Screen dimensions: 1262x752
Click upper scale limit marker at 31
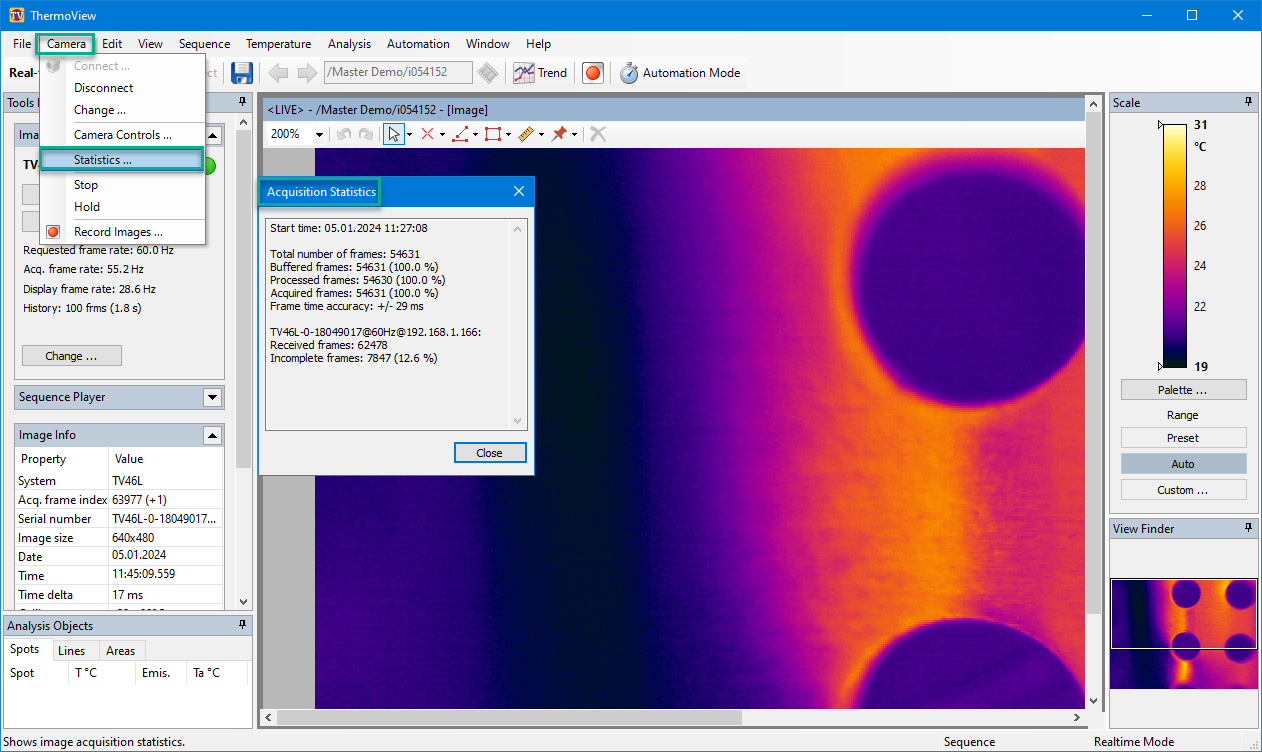coord(1161,126)
